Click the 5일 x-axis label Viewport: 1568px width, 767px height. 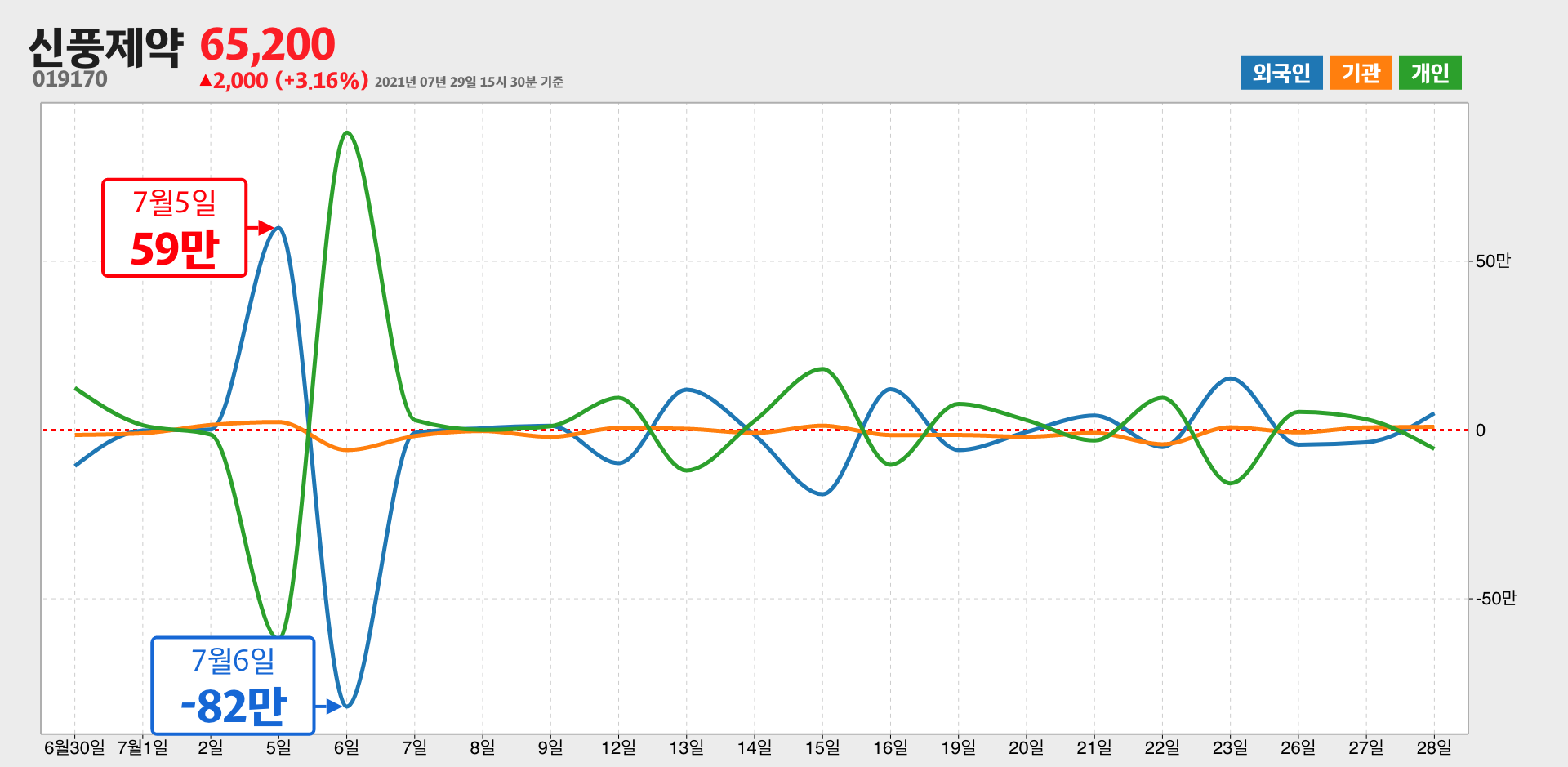(x=278, y=747)
